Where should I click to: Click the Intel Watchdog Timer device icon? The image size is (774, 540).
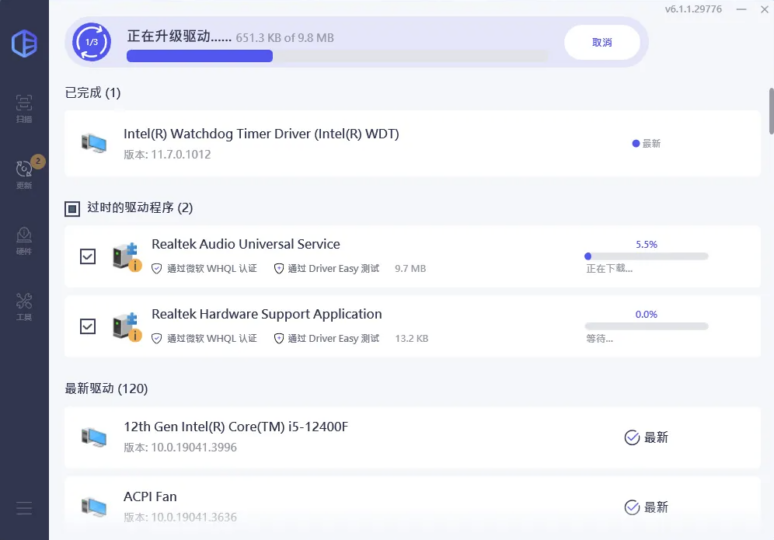pos(94,143)
